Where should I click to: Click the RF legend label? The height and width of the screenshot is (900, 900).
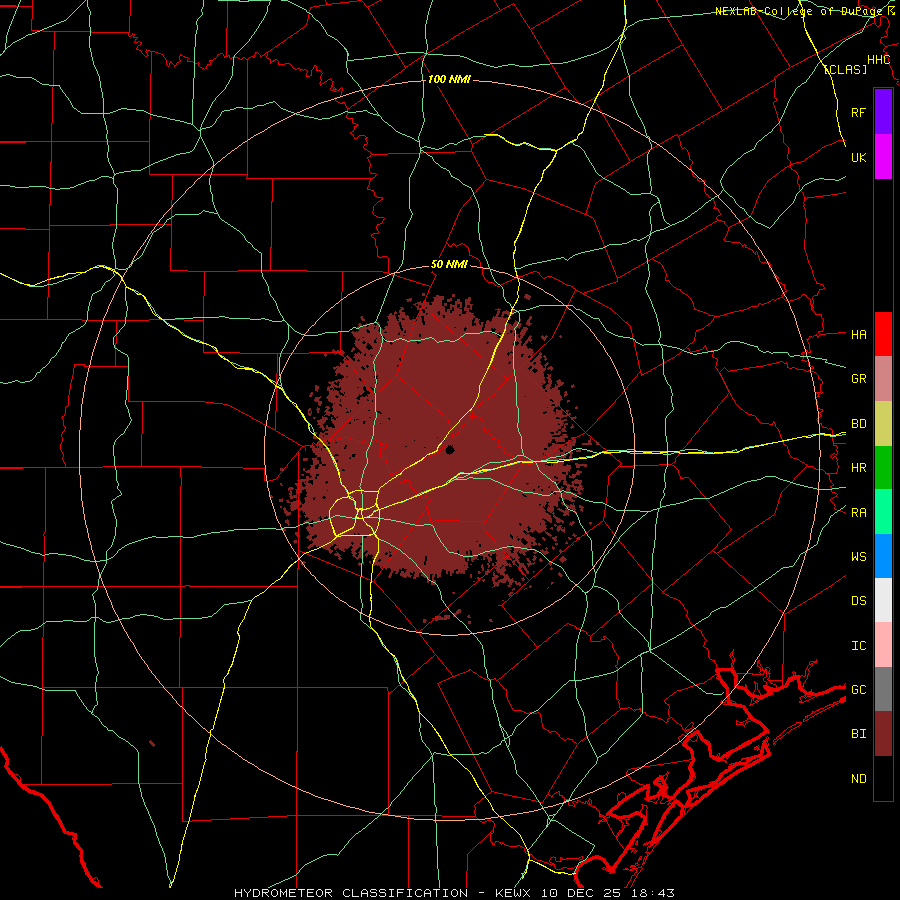858,112
